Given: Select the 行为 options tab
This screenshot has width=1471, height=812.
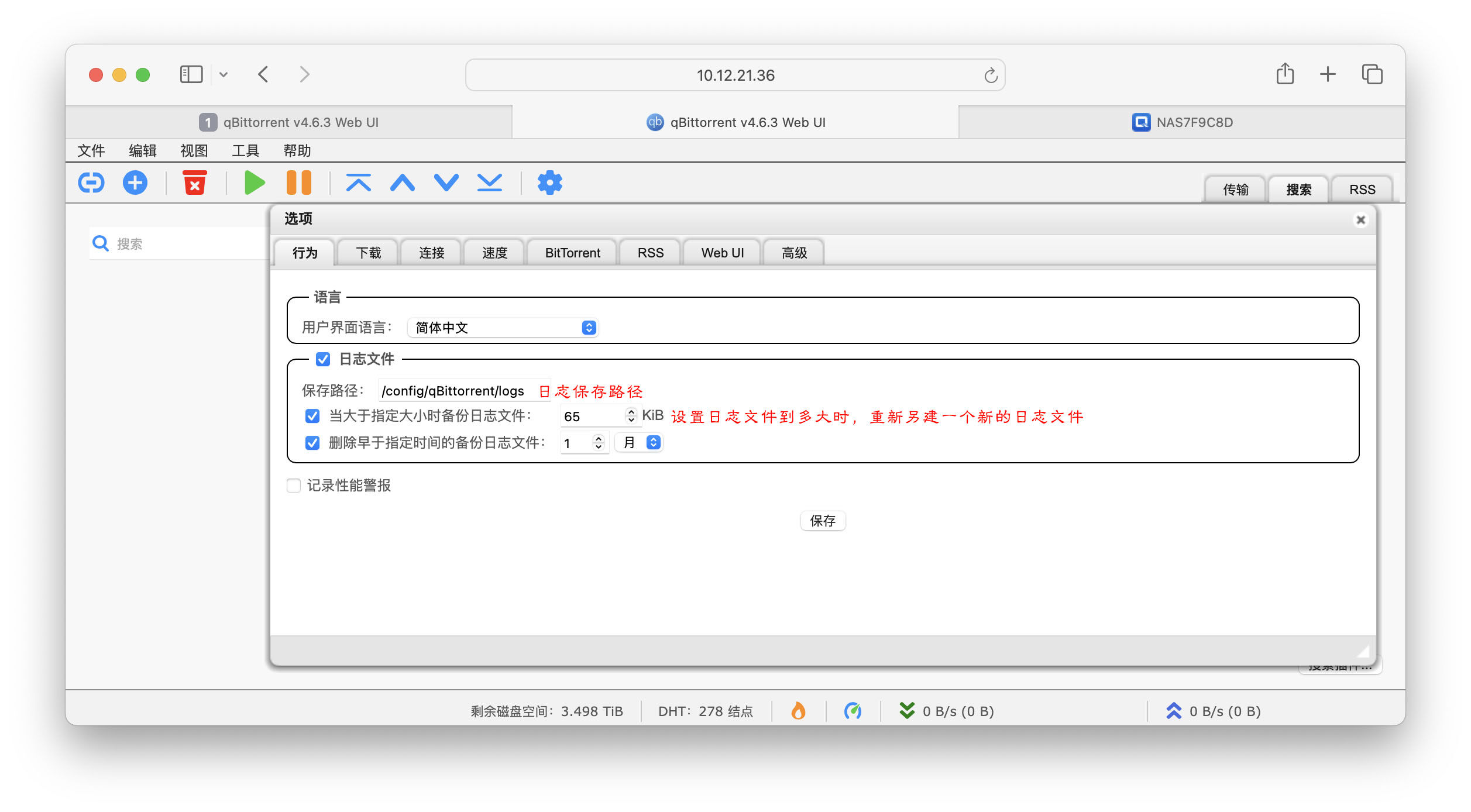Looking at the screenshot, I should coord(305,253).
